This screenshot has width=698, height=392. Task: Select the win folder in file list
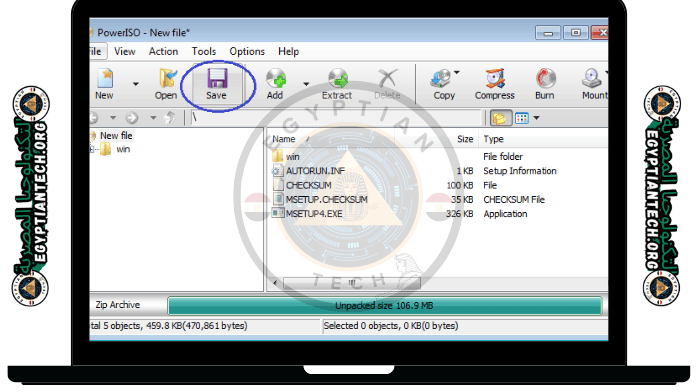point(292,157)
